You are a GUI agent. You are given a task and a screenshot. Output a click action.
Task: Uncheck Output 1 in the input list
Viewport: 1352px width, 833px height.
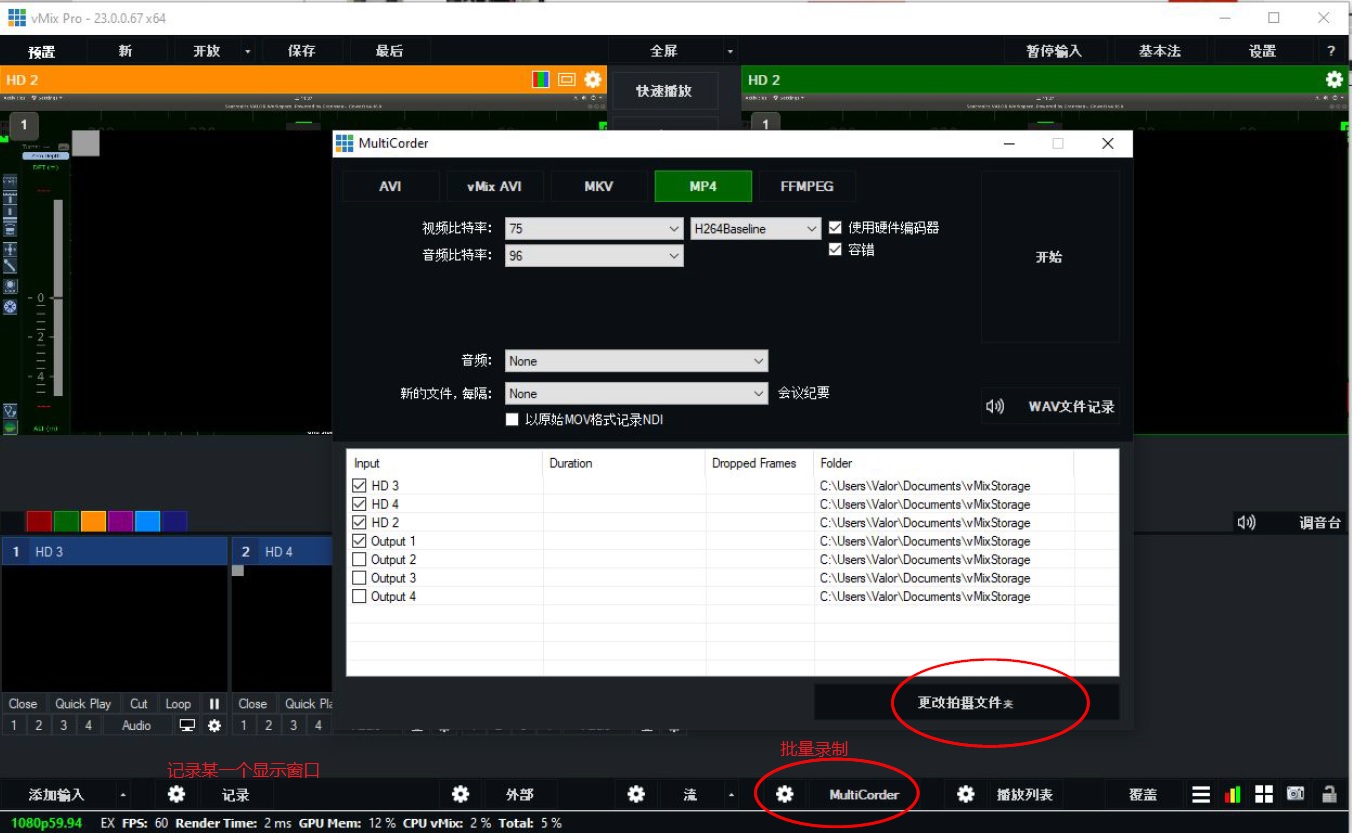[360, 541]
